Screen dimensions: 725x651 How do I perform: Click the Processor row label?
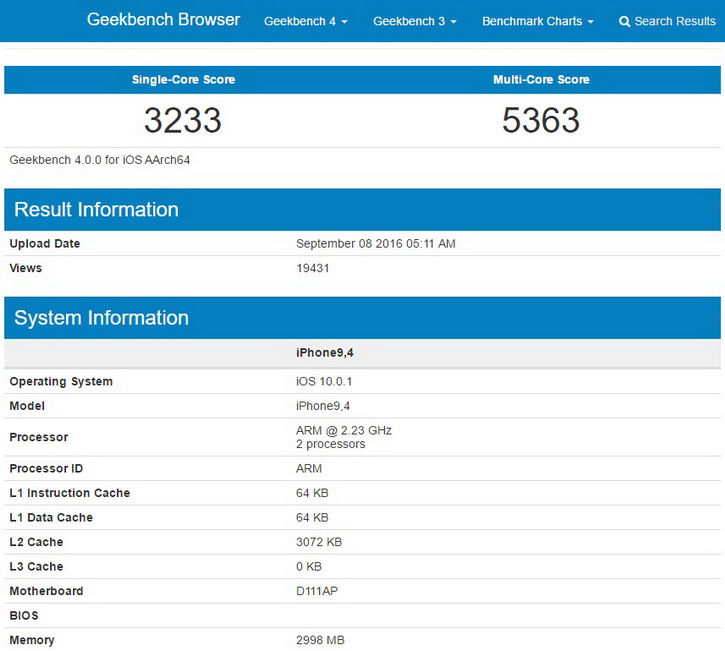tap(39, 437)
